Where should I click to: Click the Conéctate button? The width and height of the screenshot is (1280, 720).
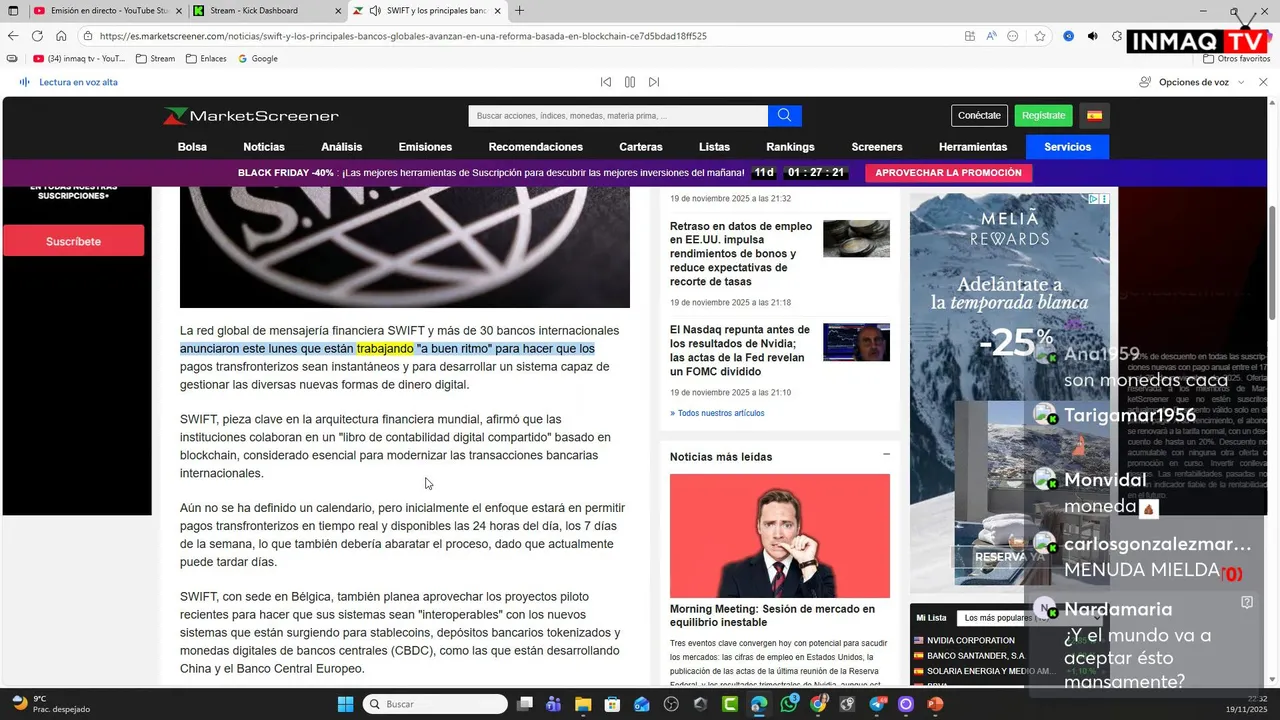coord(979,115)
